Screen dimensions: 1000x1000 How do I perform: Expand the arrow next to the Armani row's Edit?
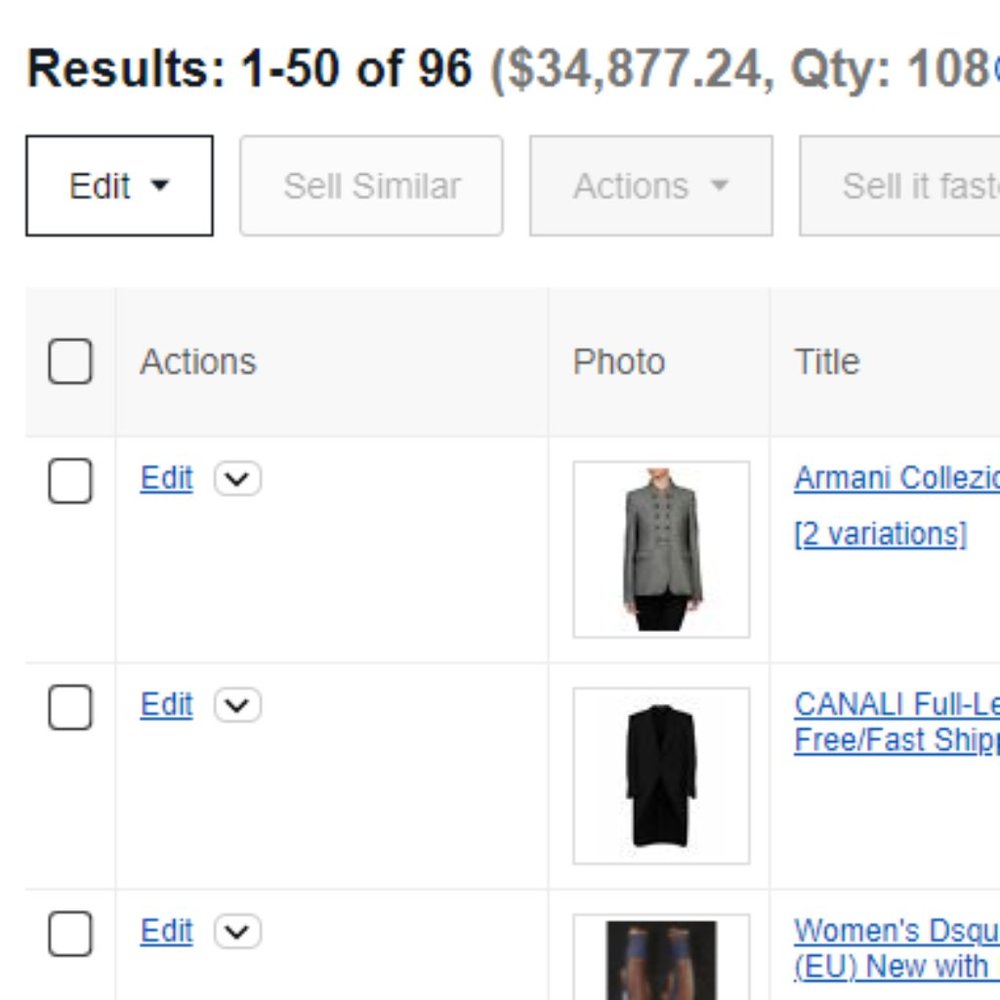[237, 479]
